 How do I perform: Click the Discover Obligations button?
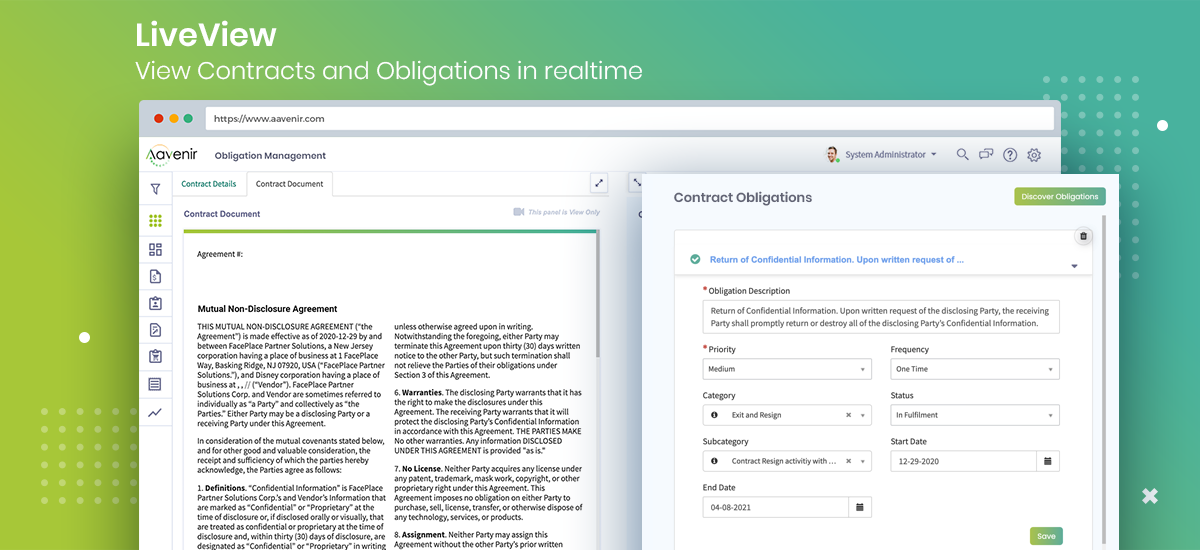1060,197
